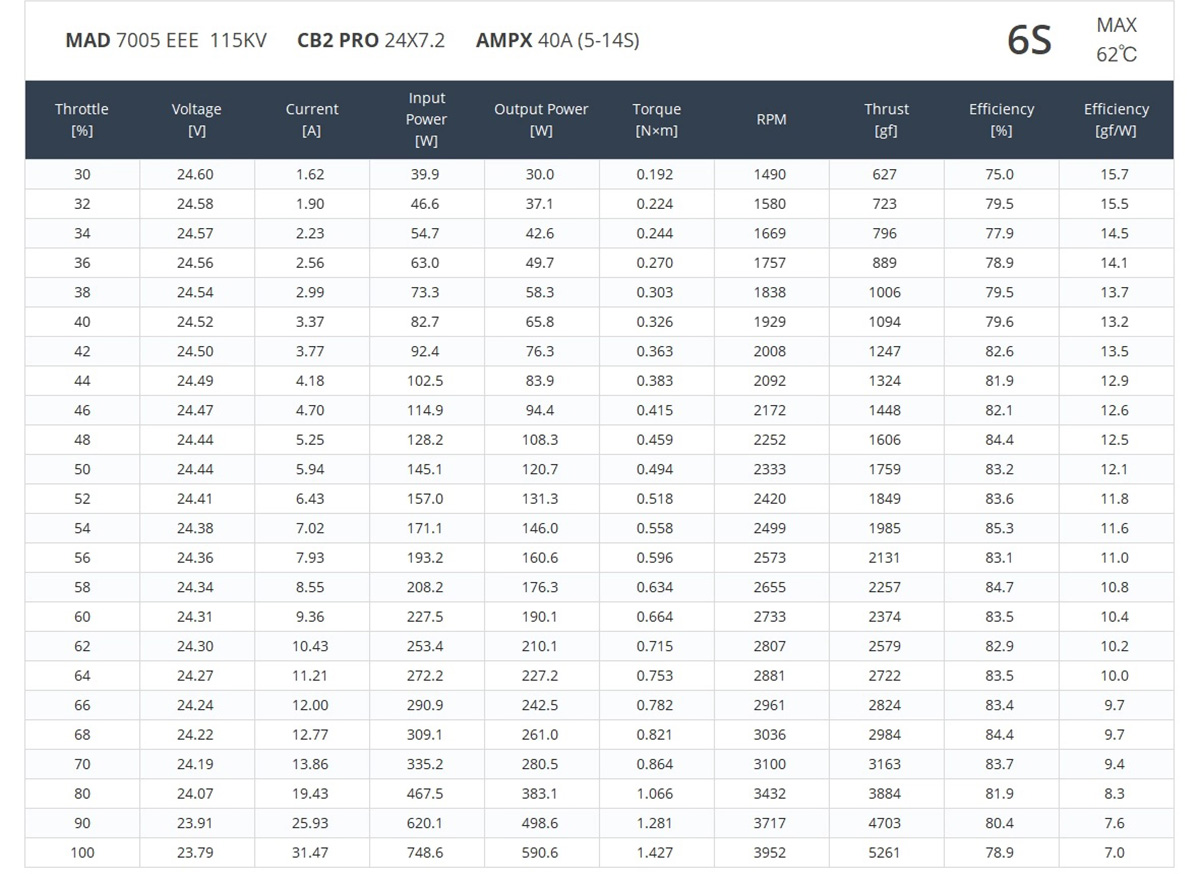Click the AMPX 40A (5-14S) label

[x=557, y=41]
